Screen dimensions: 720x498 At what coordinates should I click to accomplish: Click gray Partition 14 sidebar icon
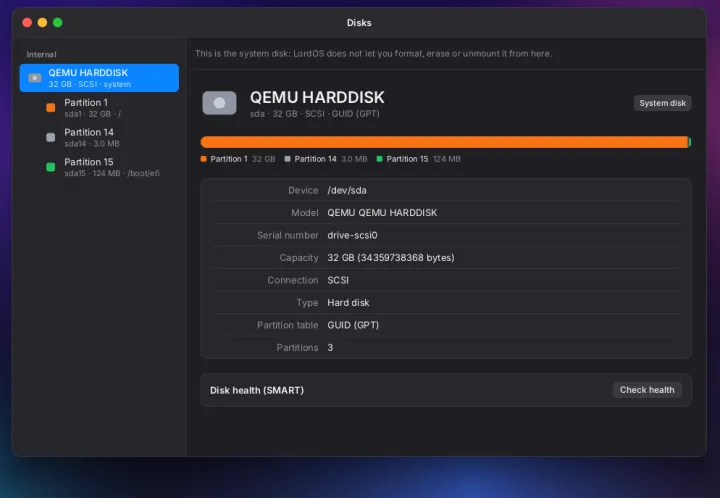[x=51, y=137]
